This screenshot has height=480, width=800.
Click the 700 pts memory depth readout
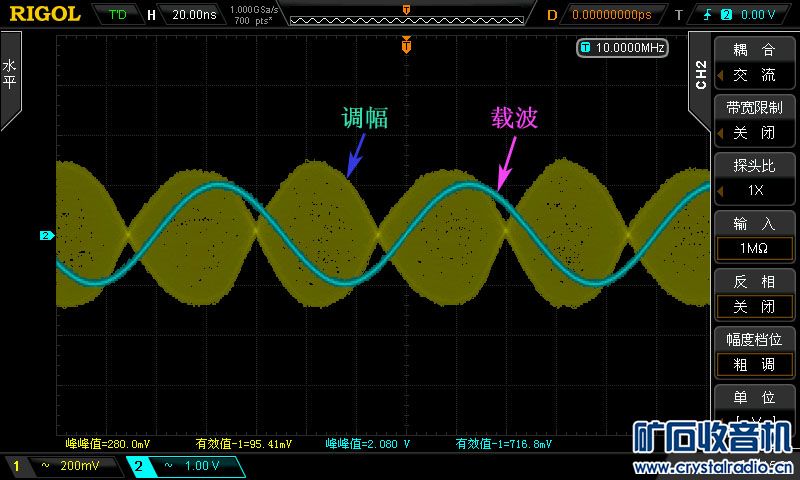click(x=253, y=20)
